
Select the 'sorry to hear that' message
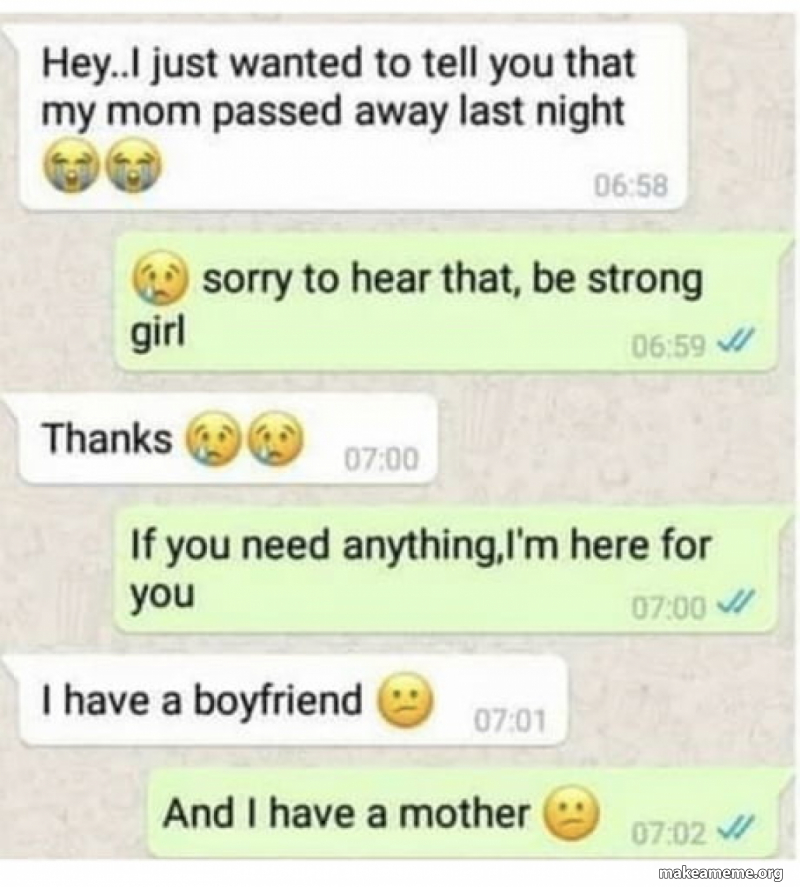click(x=445, y=304)
